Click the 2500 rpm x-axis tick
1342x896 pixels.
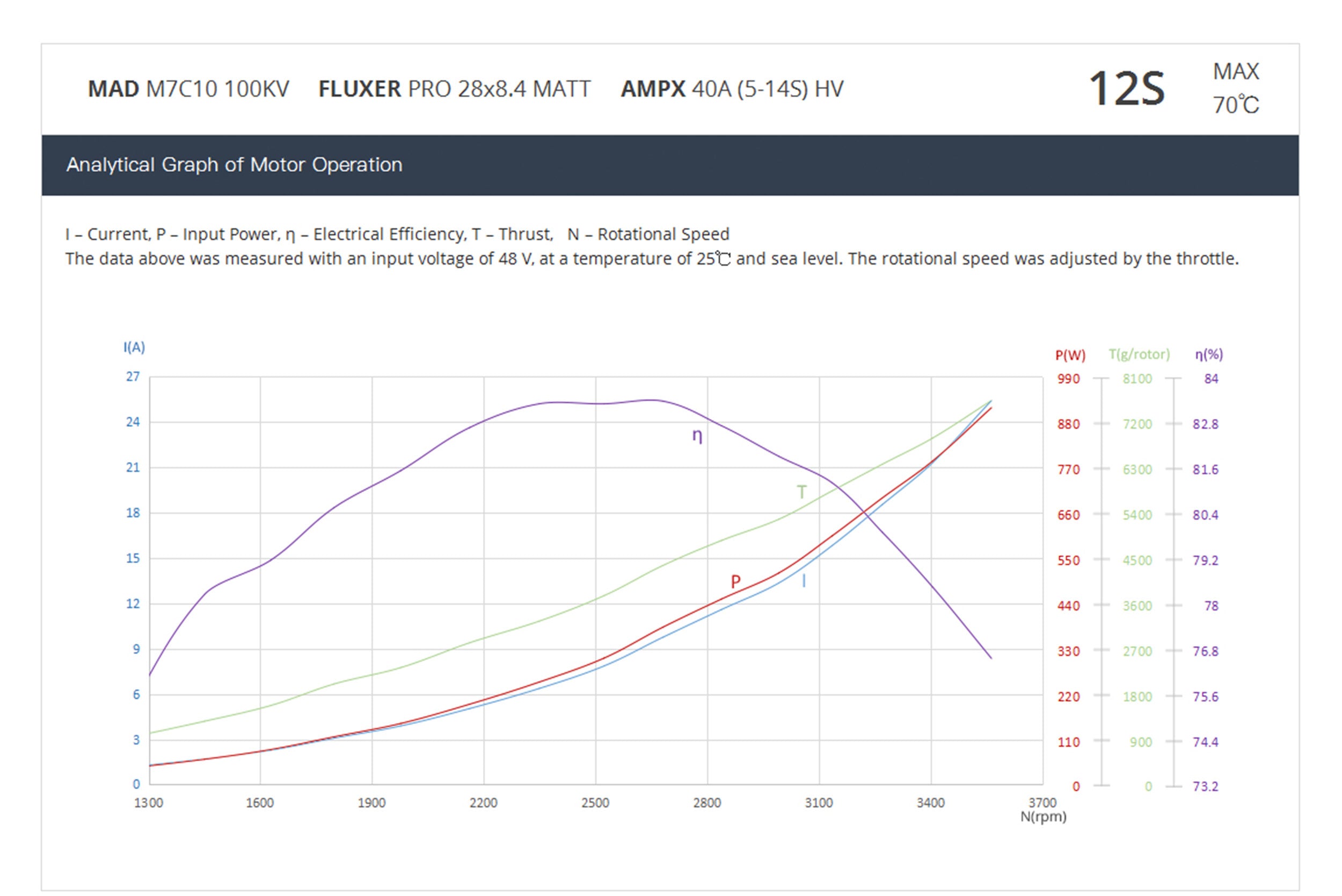click(595, 803)
